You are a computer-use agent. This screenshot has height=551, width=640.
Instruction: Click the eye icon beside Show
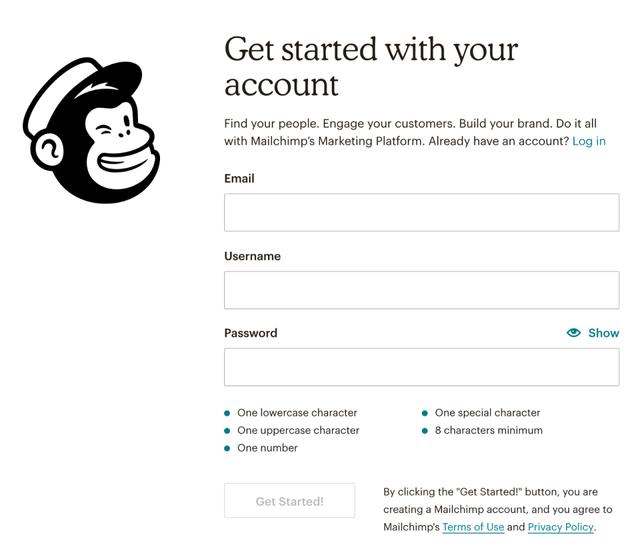point(573,333)
